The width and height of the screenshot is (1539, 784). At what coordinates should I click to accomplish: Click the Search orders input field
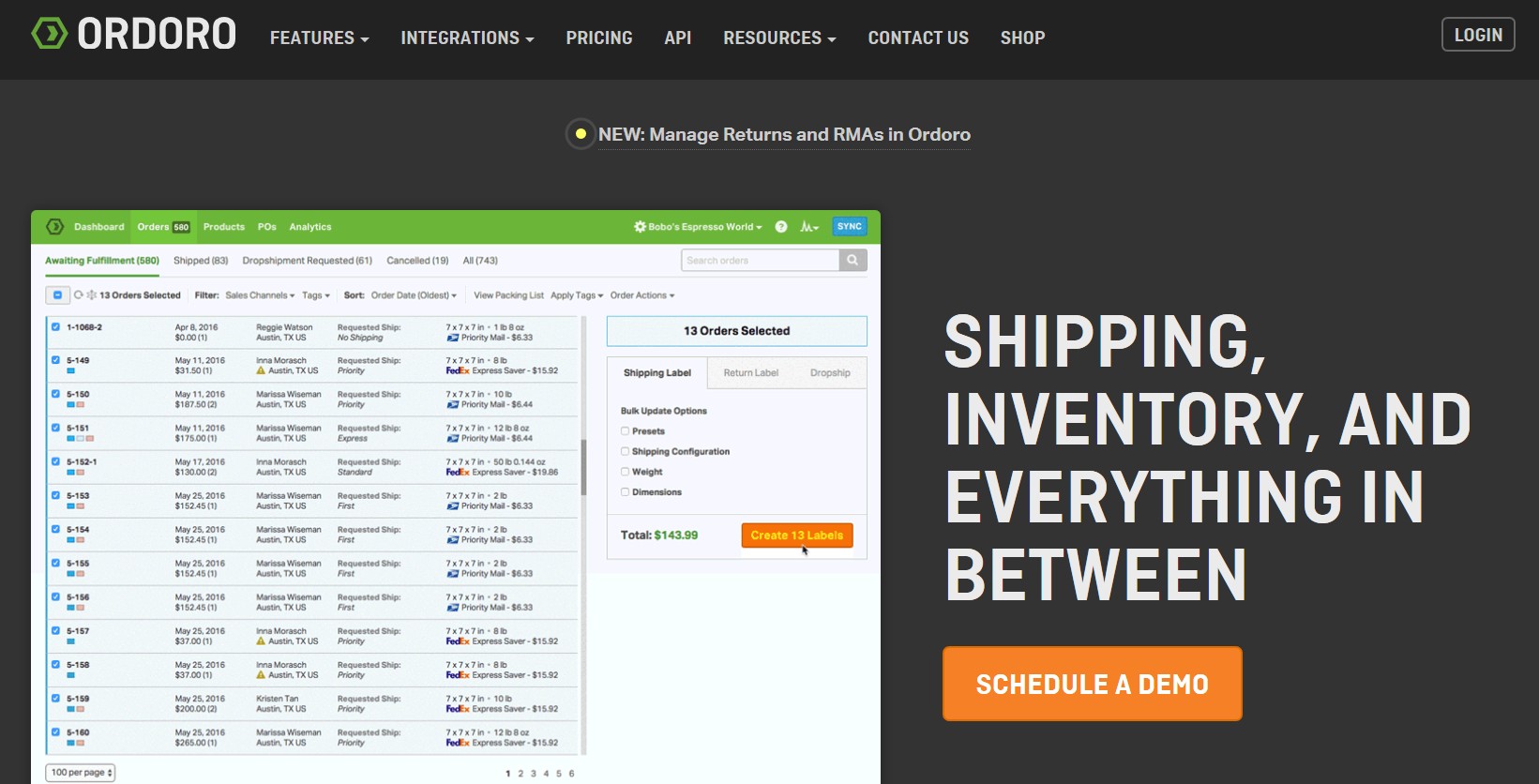(760, 261)
